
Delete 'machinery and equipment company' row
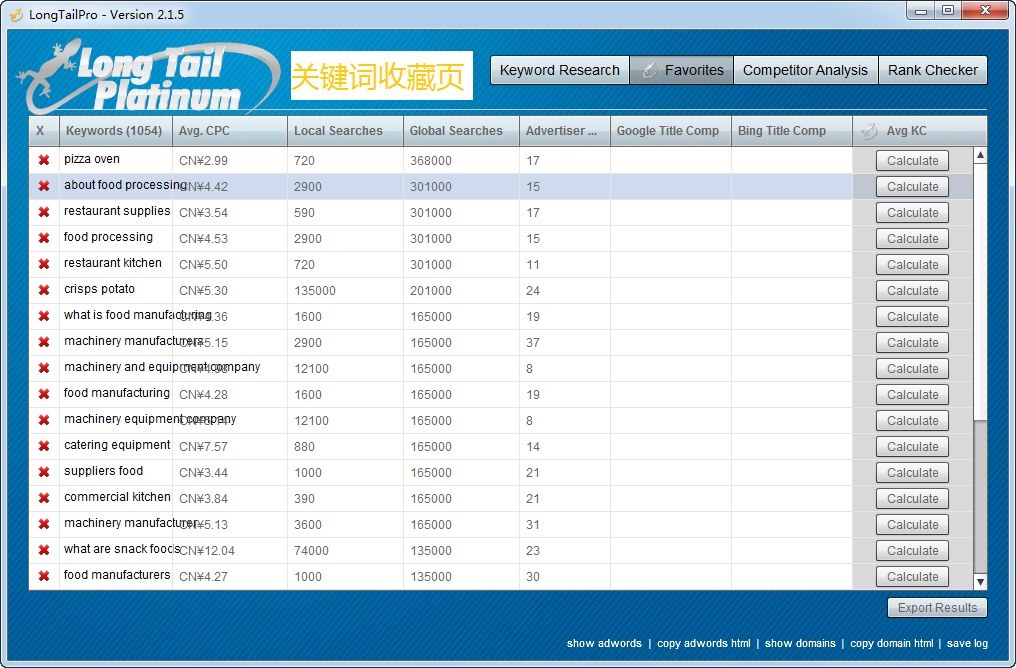[44, 367]
